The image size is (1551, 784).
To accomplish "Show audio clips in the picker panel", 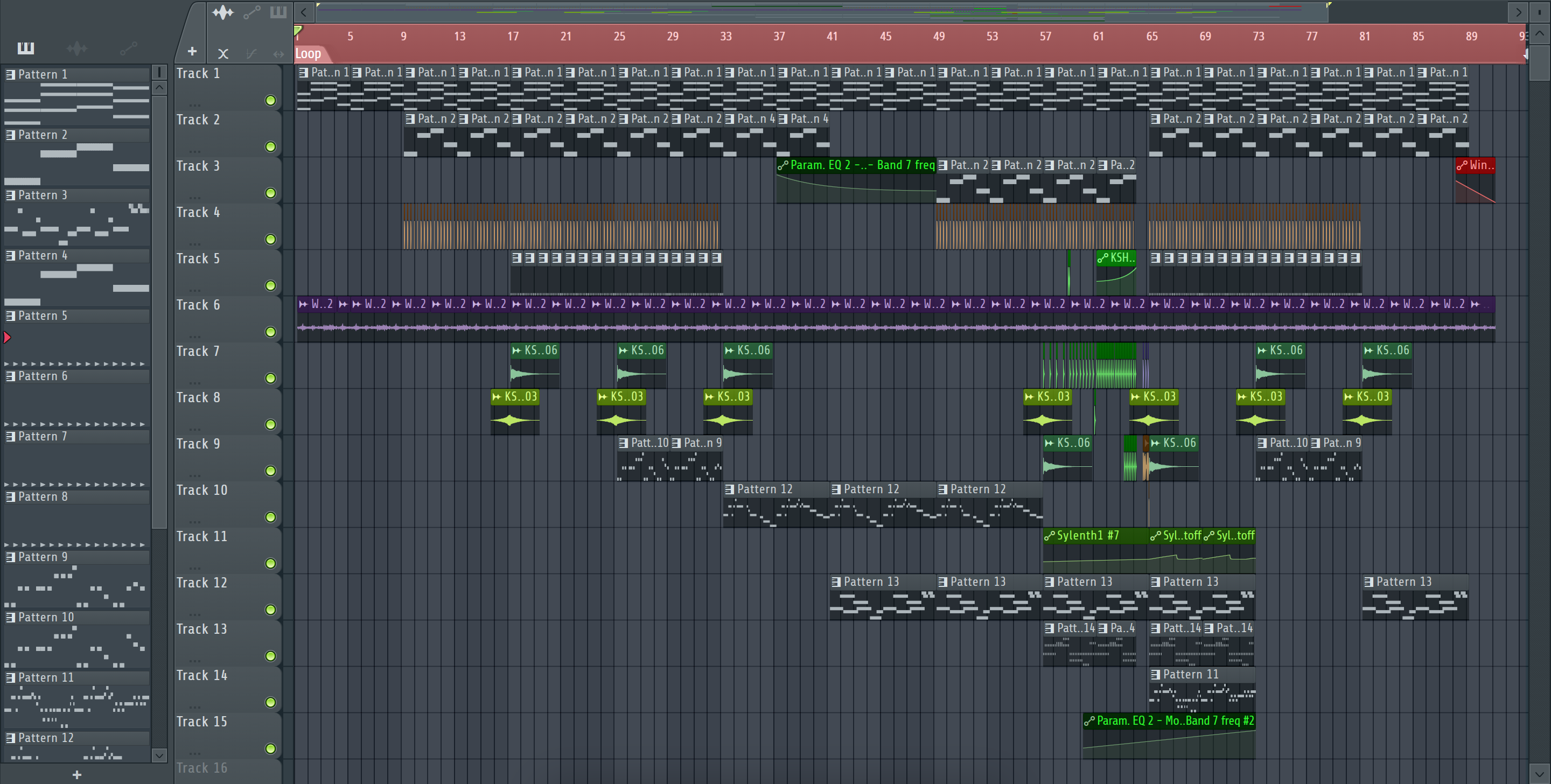I will tap(76, 48).
